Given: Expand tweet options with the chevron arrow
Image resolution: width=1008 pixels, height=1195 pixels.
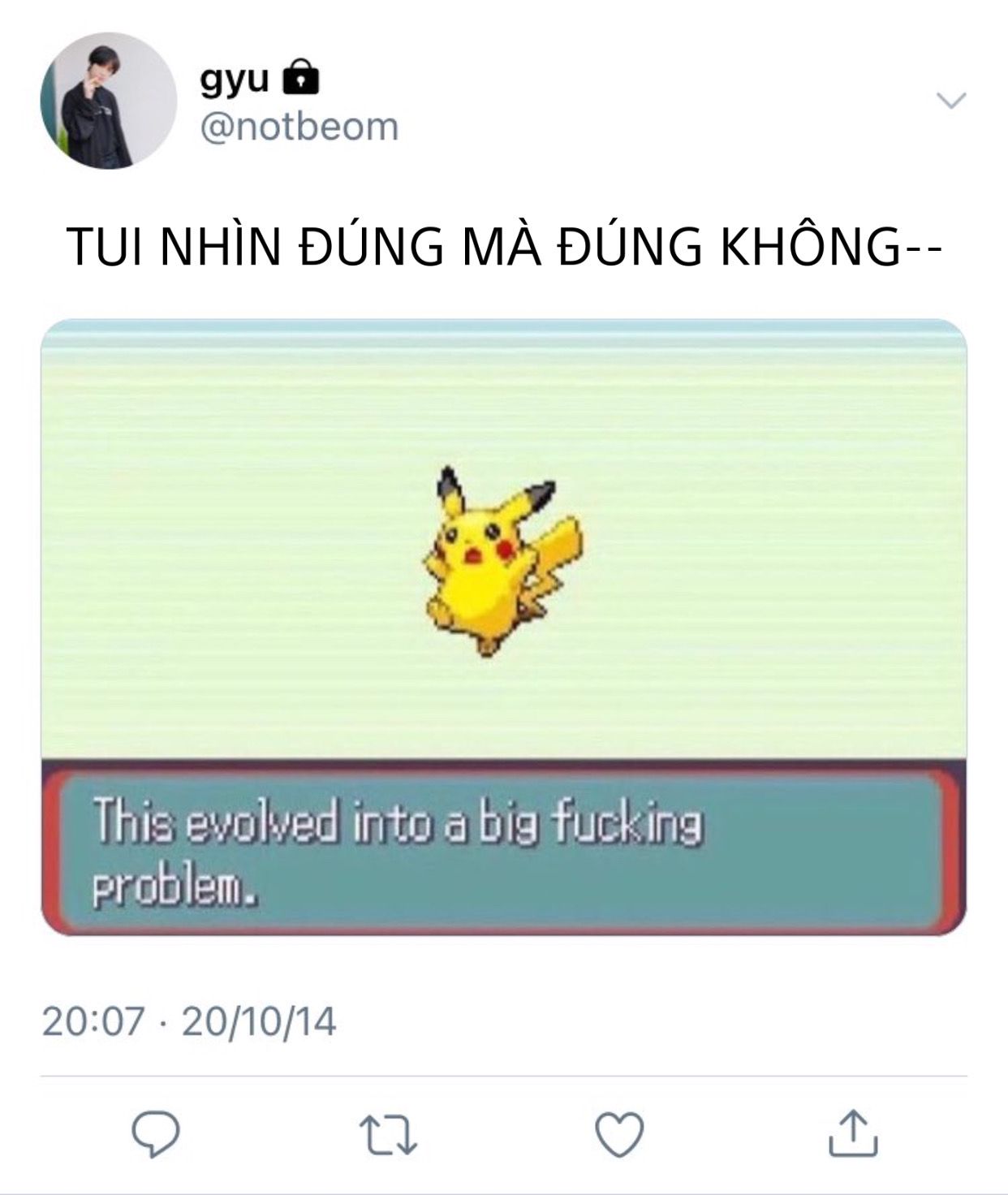Looking at the screenshot, I should click(x=951, y=101).
